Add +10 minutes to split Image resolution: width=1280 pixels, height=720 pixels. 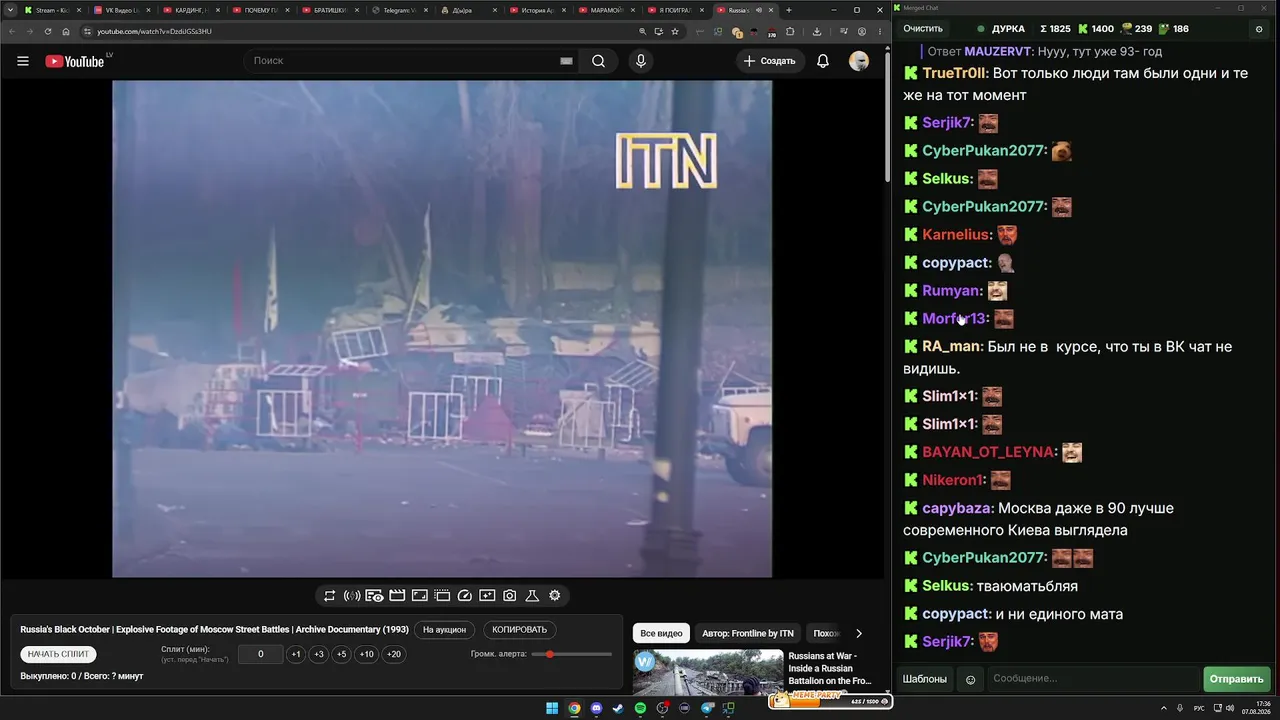(x=367, y=654)
